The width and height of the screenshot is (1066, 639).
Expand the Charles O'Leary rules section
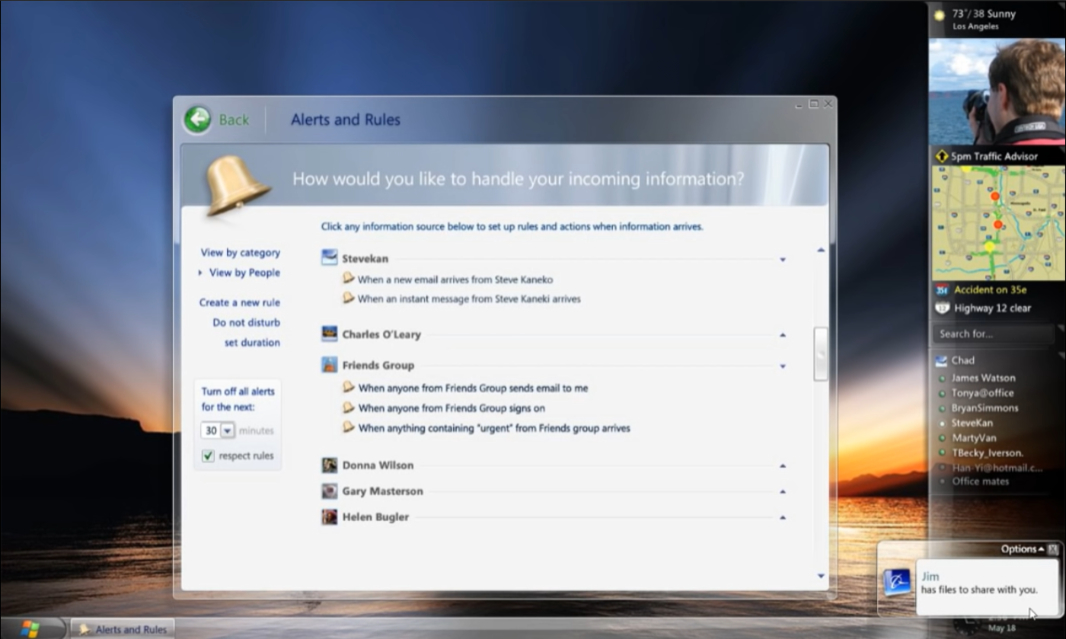[782, 335]
